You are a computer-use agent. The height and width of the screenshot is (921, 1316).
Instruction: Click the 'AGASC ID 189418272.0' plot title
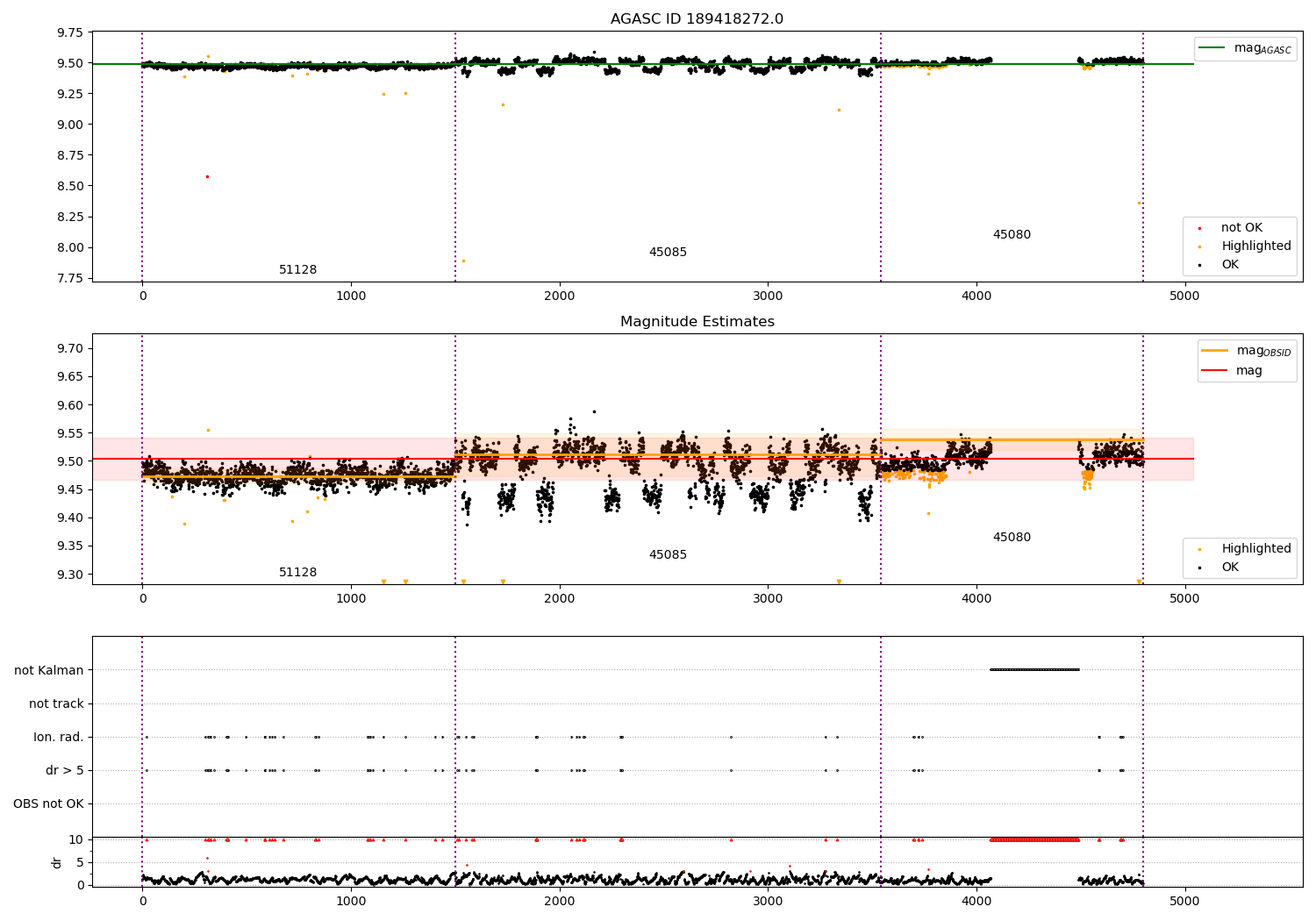pyautogui.click(x=697, y=19)
